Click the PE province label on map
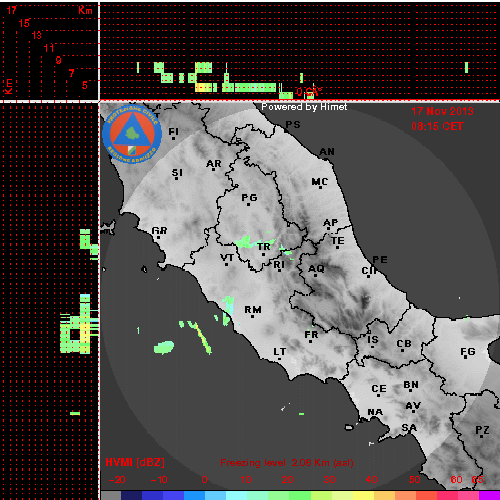 pyautogui.click(x=380, y=259)
